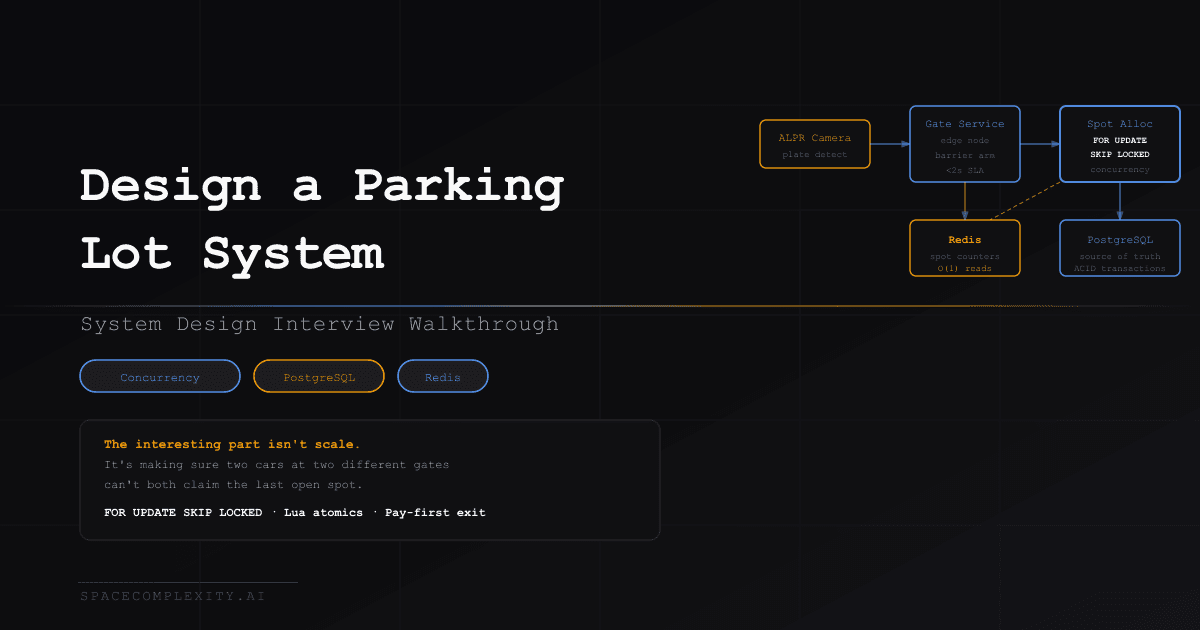
Task: Click the Redis tag pill
Action: 443,377
